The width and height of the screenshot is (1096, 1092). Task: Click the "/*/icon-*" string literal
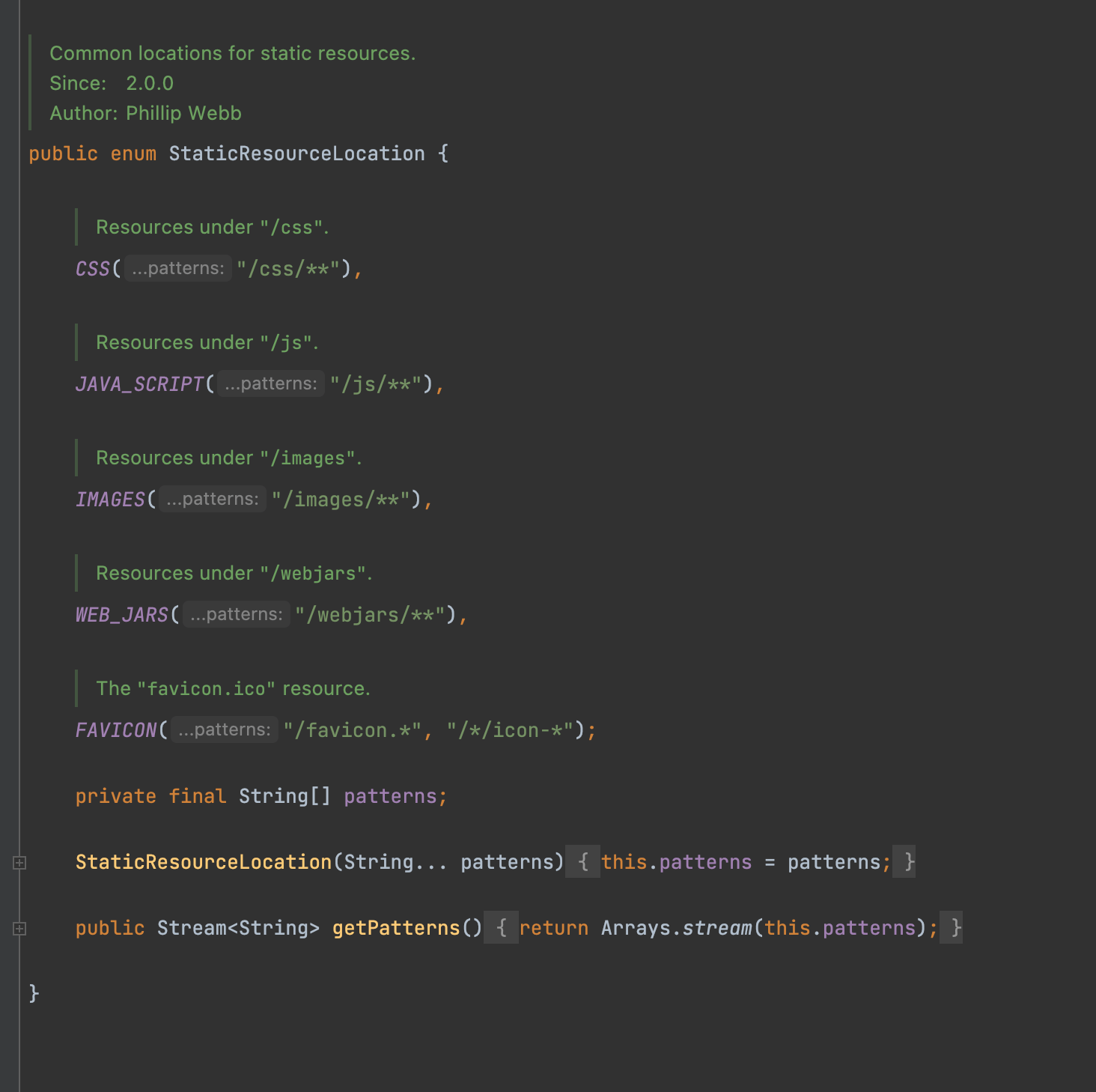tap(510, 730)
